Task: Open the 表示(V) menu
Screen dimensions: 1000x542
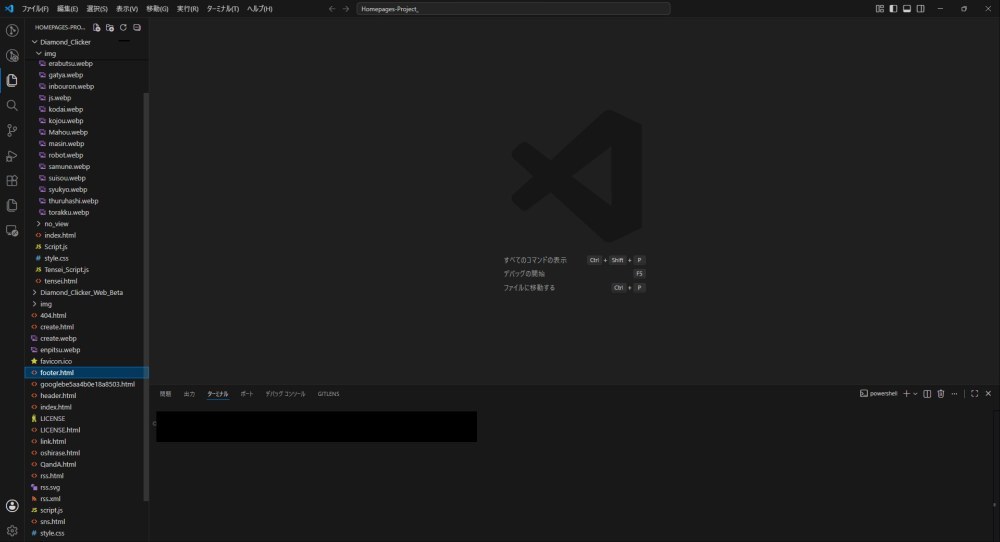Action: [x=127, y=9]
